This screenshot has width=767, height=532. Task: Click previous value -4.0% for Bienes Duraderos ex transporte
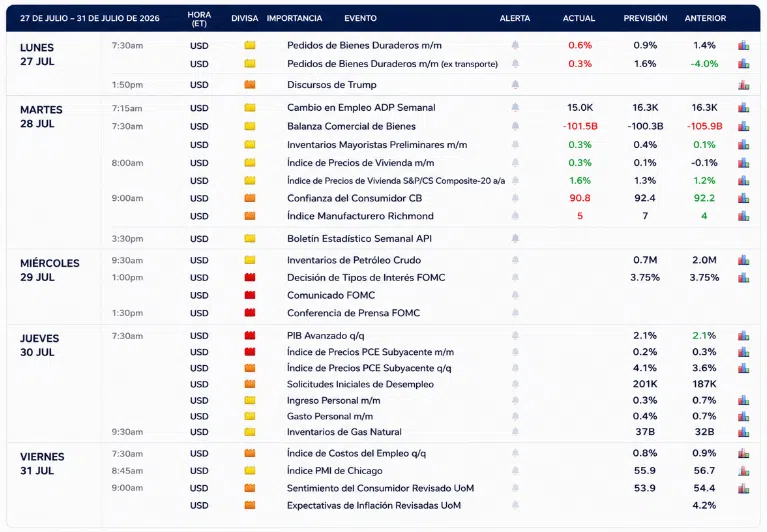[x=704, y=64]
